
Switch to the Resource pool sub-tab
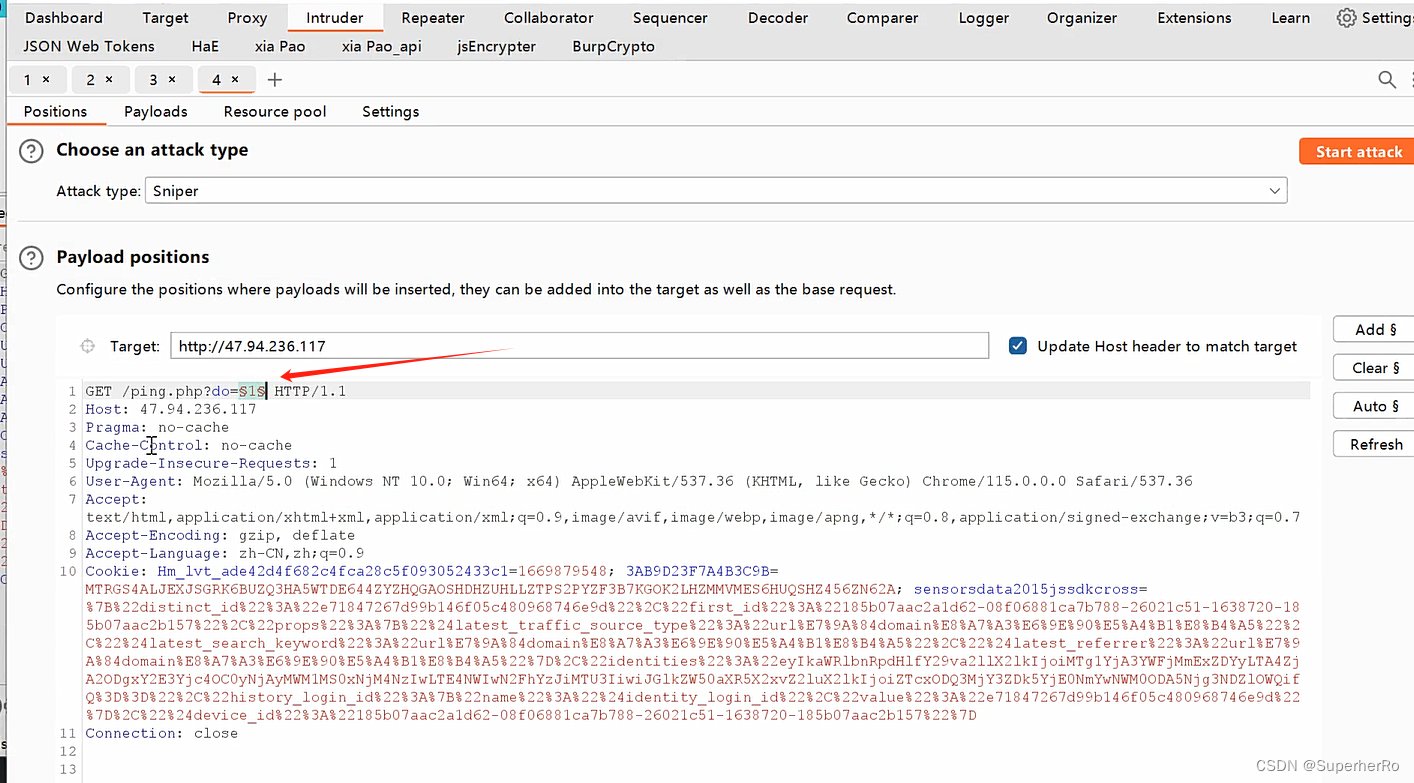(275, 111)
